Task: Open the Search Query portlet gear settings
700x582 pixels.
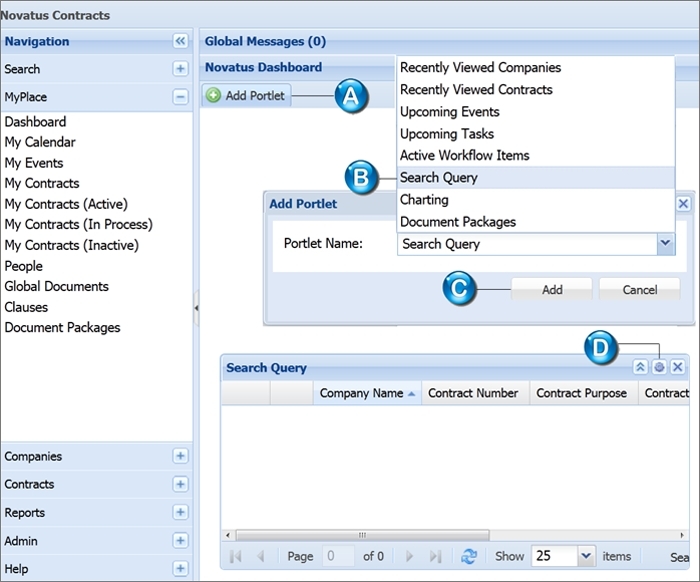Action: pos(659,367)
